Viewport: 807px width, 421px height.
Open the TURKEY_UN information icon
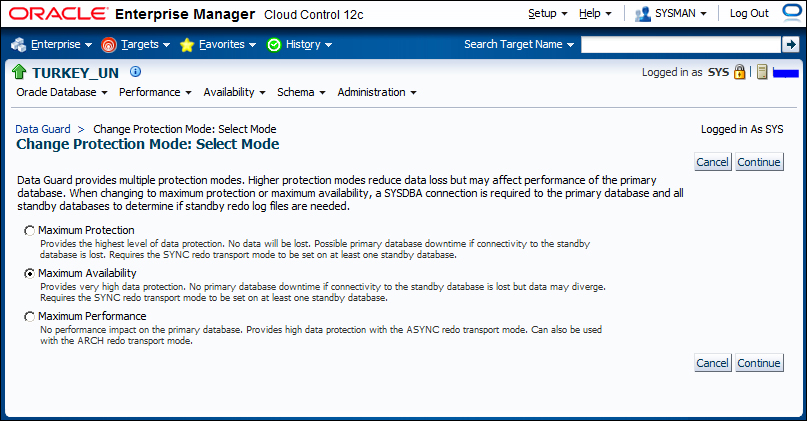point(135,72)
